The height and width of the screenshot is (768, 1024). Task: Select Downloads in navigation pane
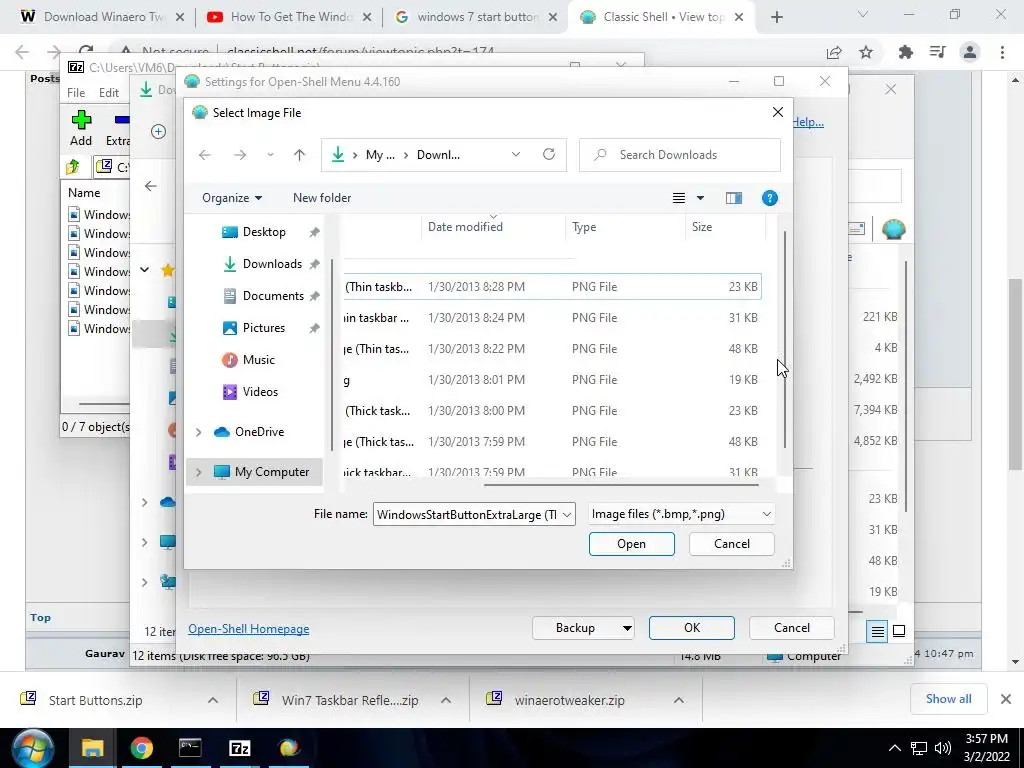click(272, 264)
